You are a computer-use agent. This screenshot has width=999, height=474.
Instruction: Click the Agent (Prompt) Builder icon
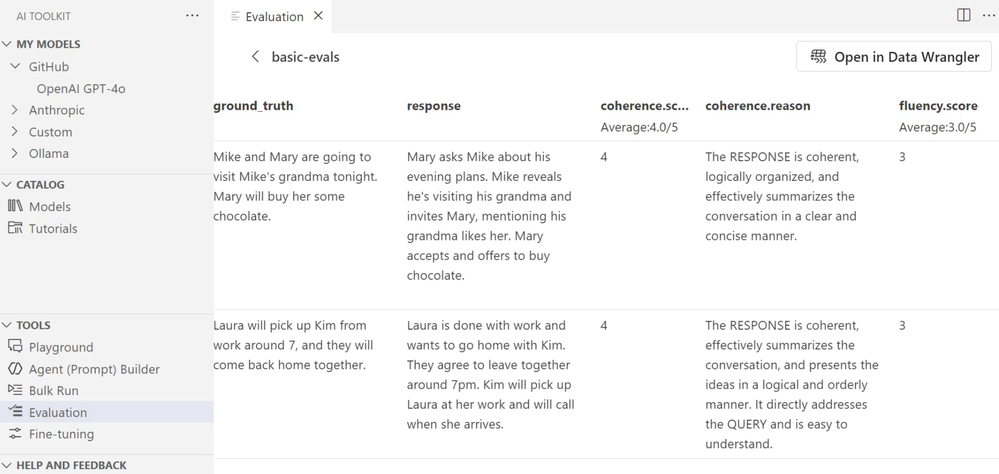click(15, 369)
